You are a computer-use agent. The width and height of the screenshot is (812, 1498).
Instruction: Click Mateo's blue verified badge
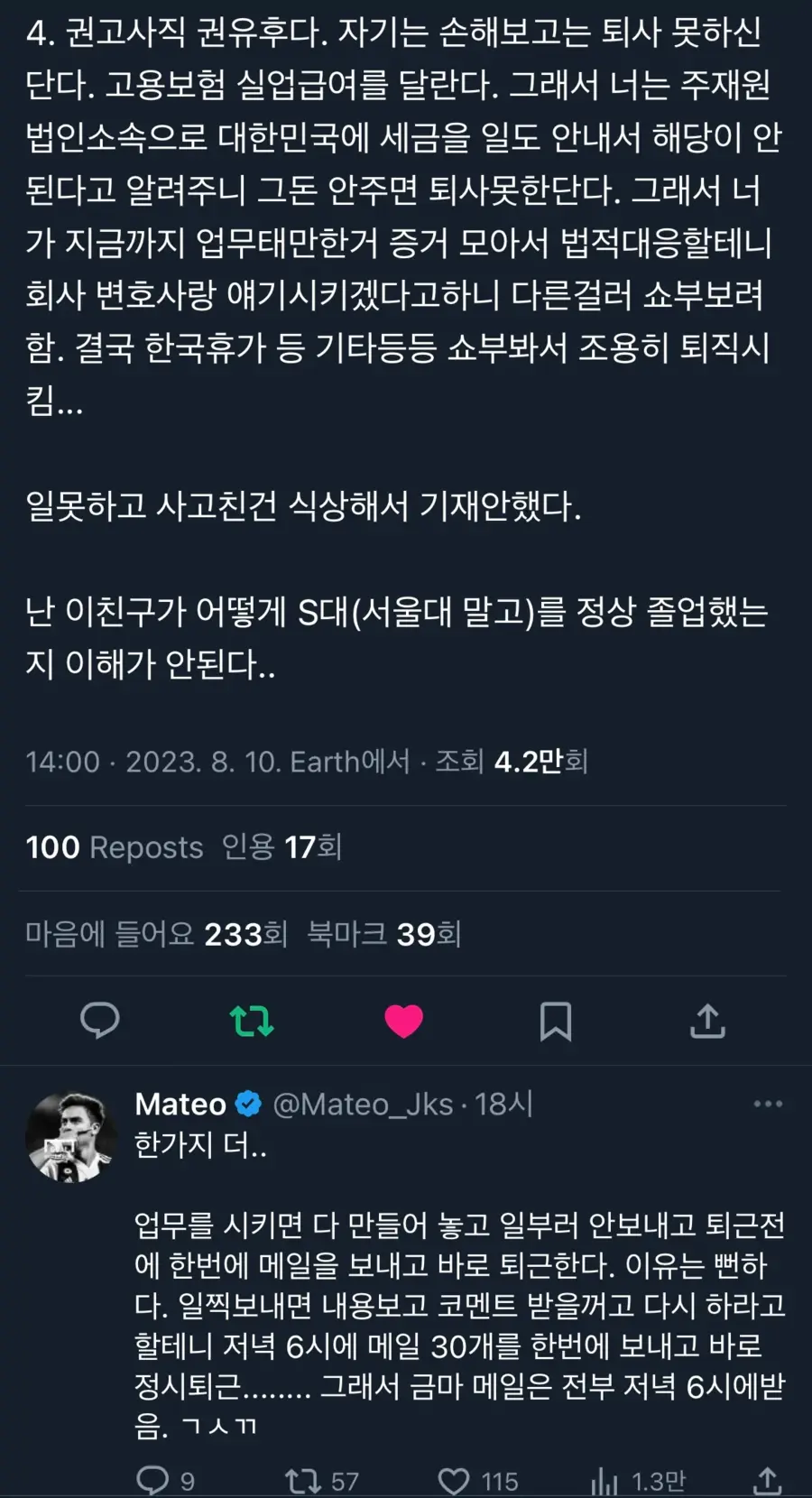tap(248, 1104)
